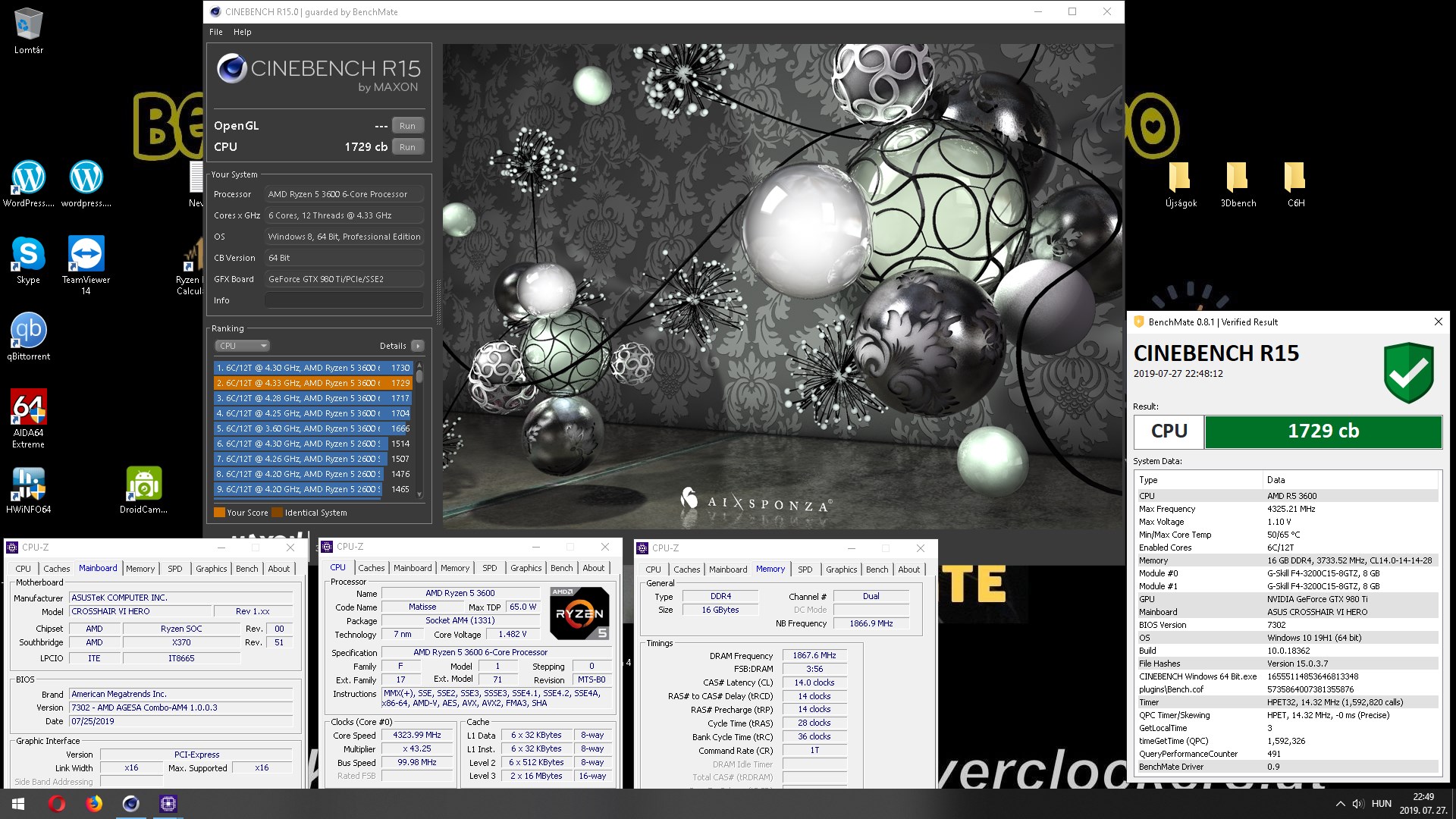This screenshot has height=819, width=1456.
Task: Select ranking row 1 with score 1730
Action: point(313,368)
